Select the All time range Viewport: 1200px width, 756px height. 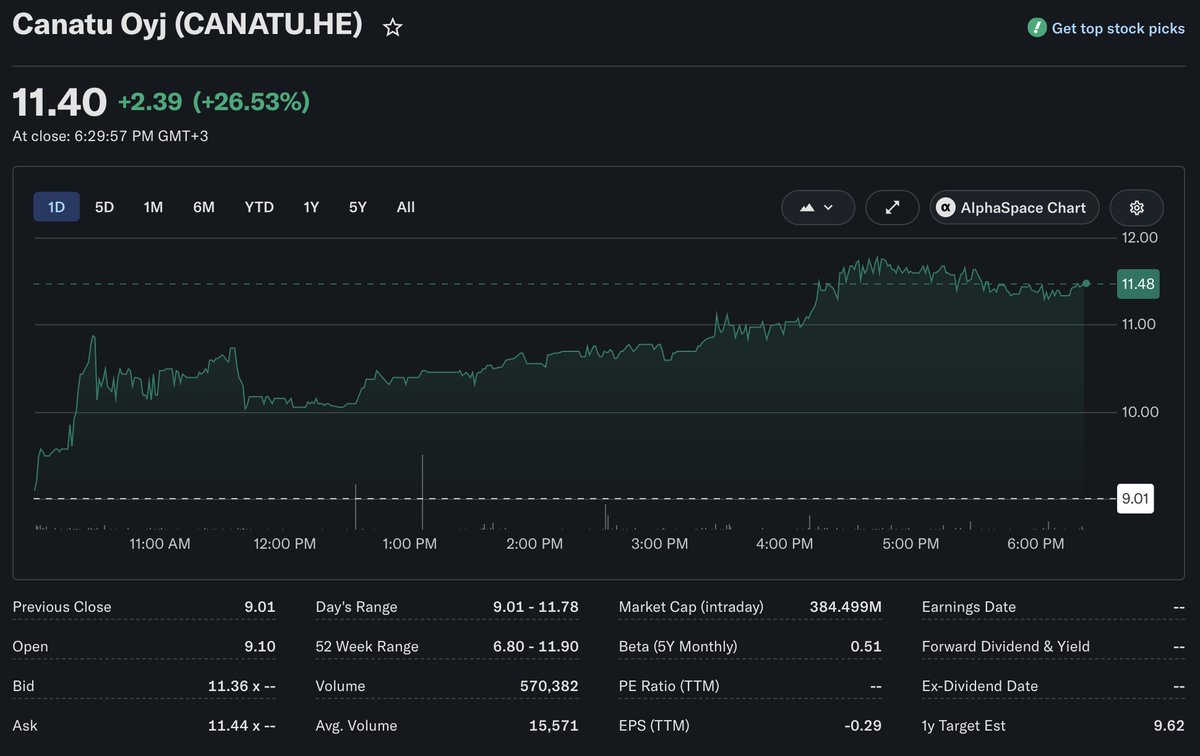pos(405,207)
